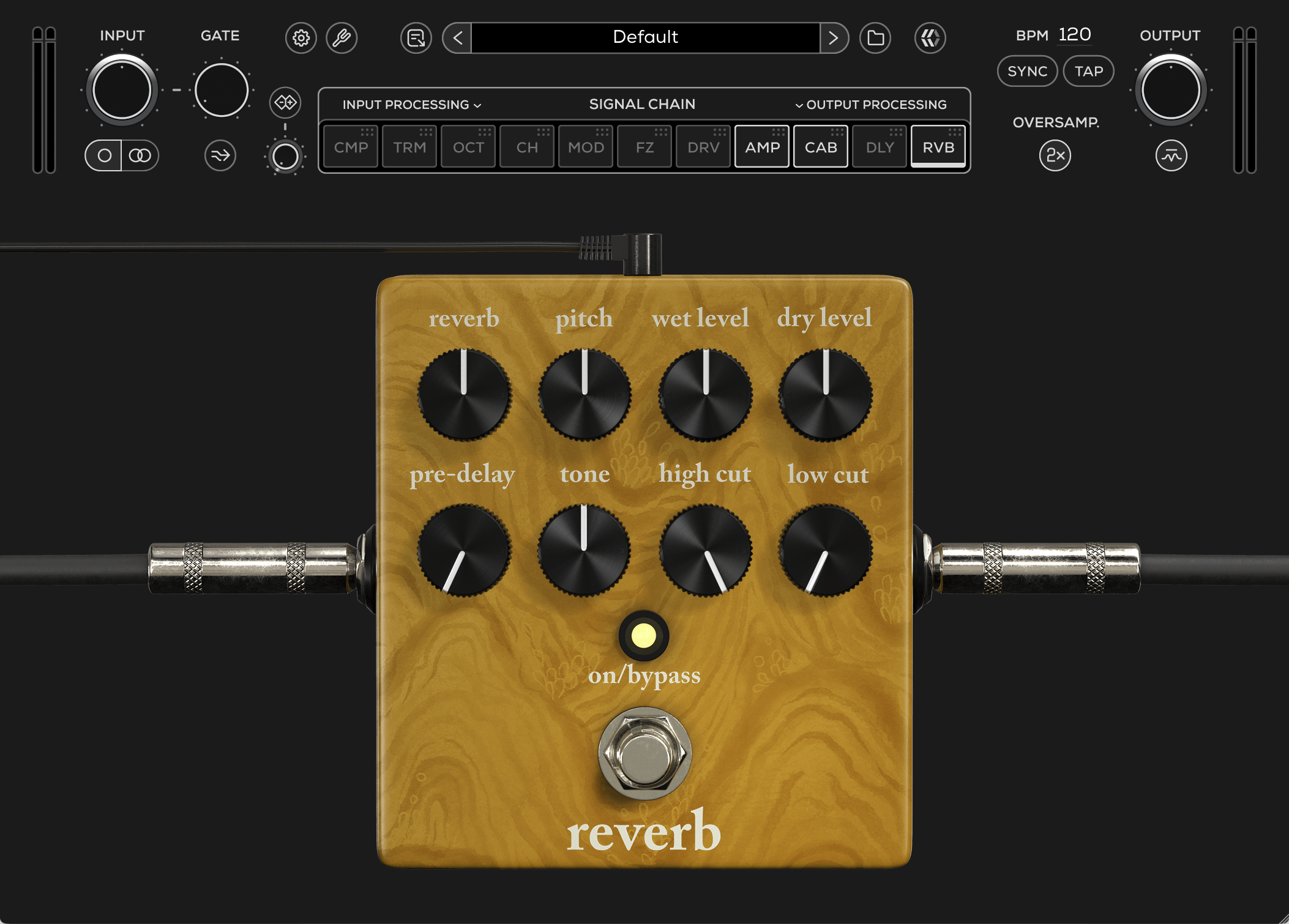This screenshot has height=924, width=1289.
Task: Open the Default preset name field
Action: click(646, 37)
